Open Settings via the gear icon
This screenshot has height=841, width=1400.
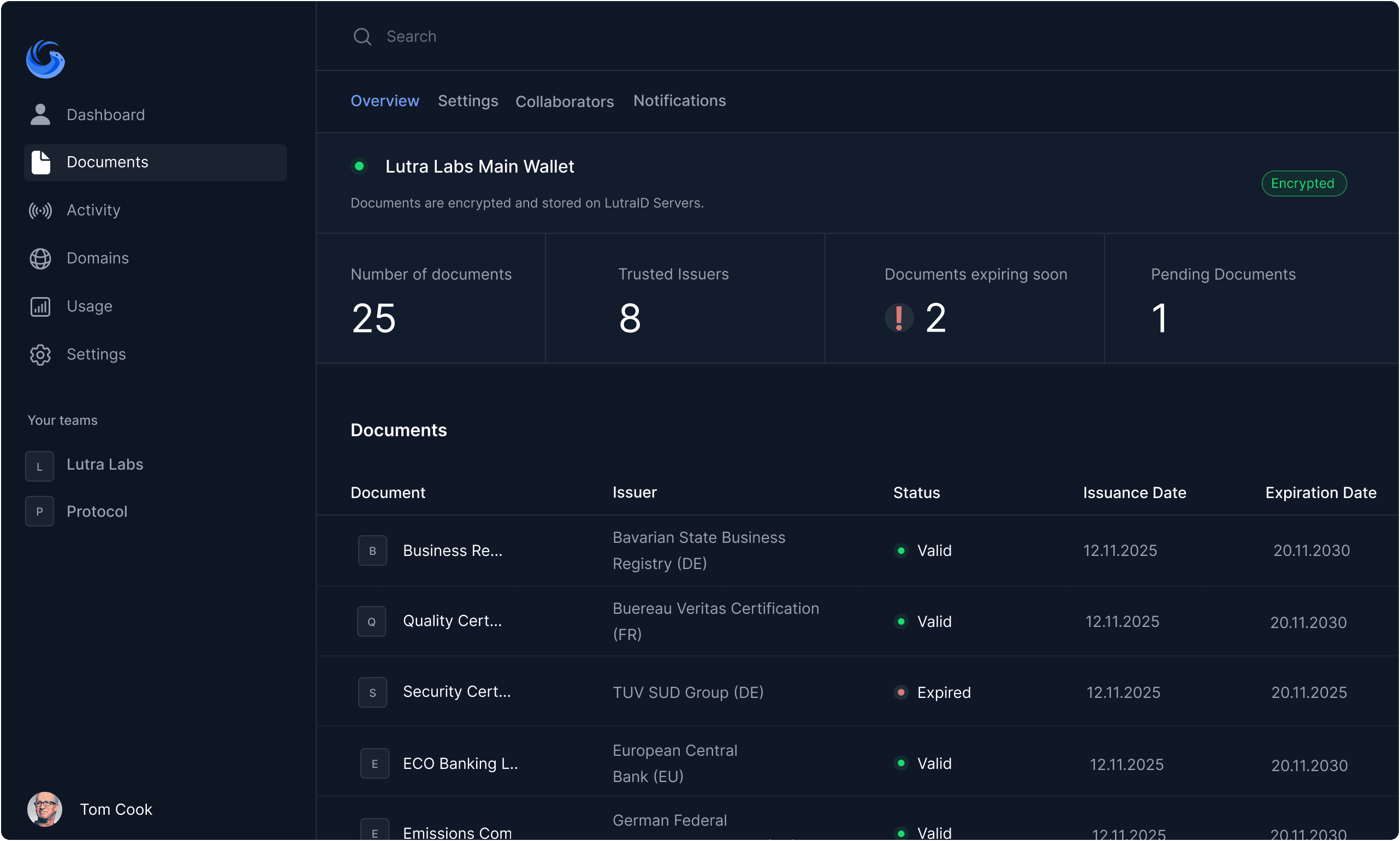pyautogui.click(x=40, y=355)
